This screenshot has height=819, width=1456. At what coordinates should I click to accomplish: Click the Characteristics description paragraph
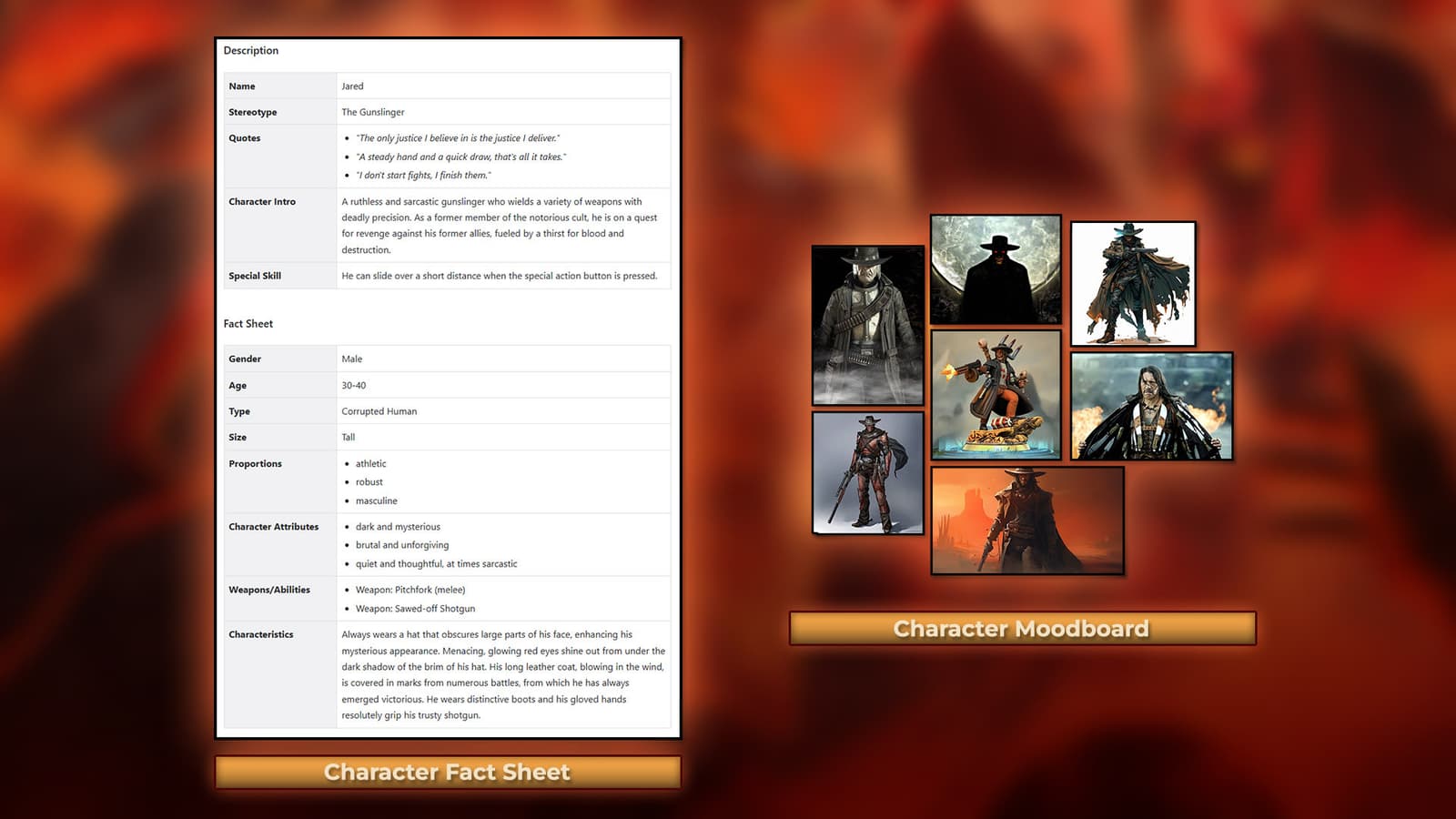coord(503,675)
